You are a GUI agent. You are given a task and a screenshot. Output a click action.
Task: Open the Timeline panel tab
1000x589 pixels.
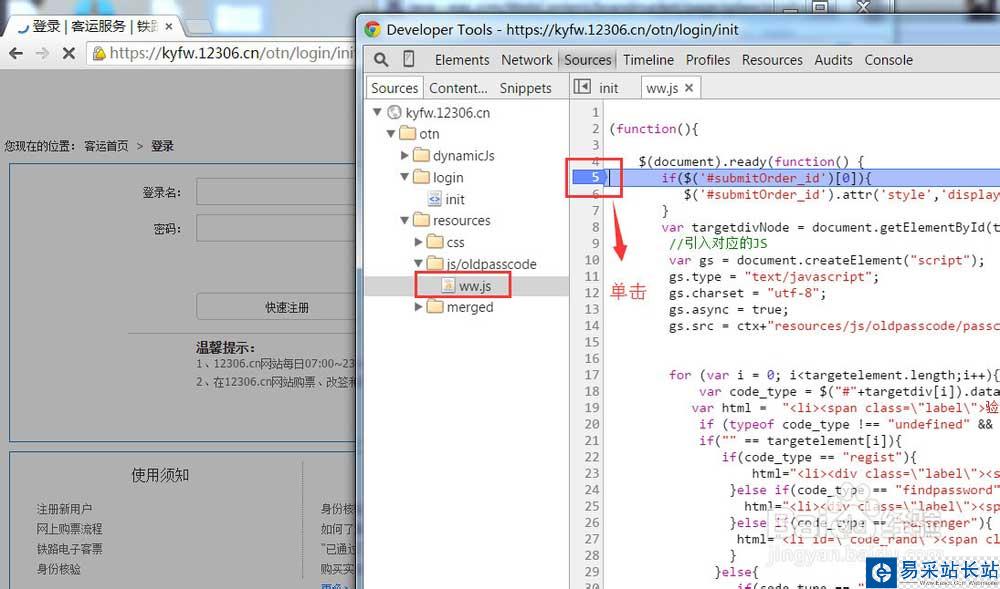[649, 60]
